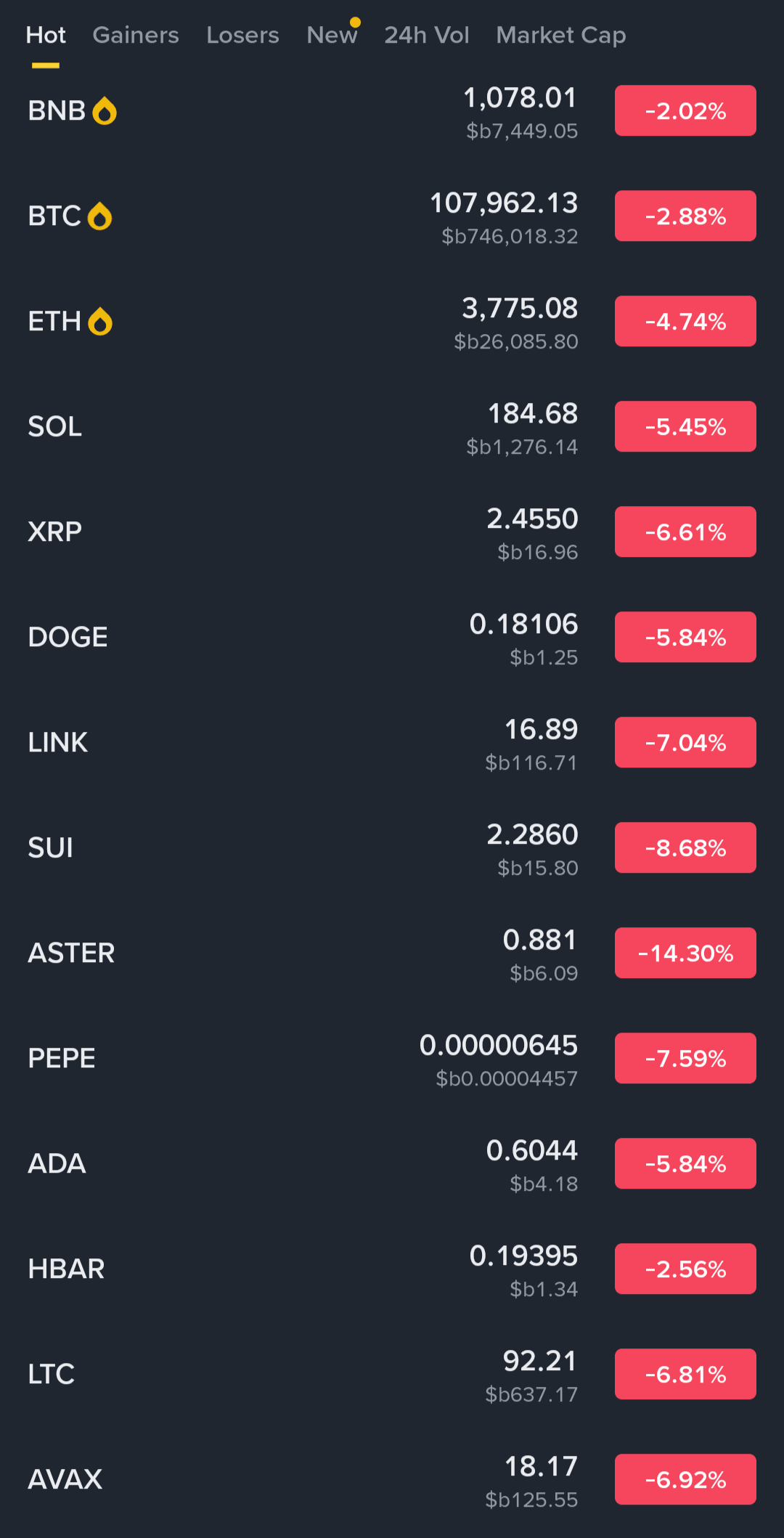Open the 24h Vol tab
Screen dimensions: 784x1538
tap(427, 35)
